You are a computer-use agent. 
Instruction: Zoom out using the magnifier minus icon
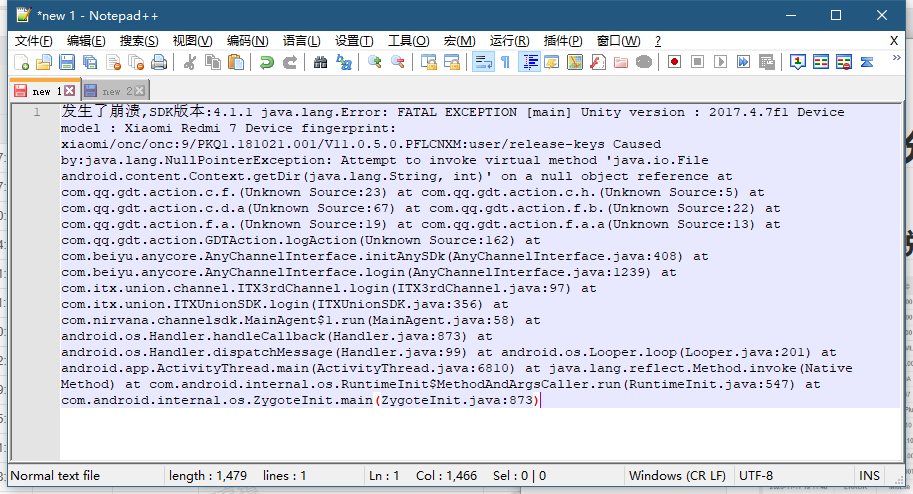[x=398, y=62]
